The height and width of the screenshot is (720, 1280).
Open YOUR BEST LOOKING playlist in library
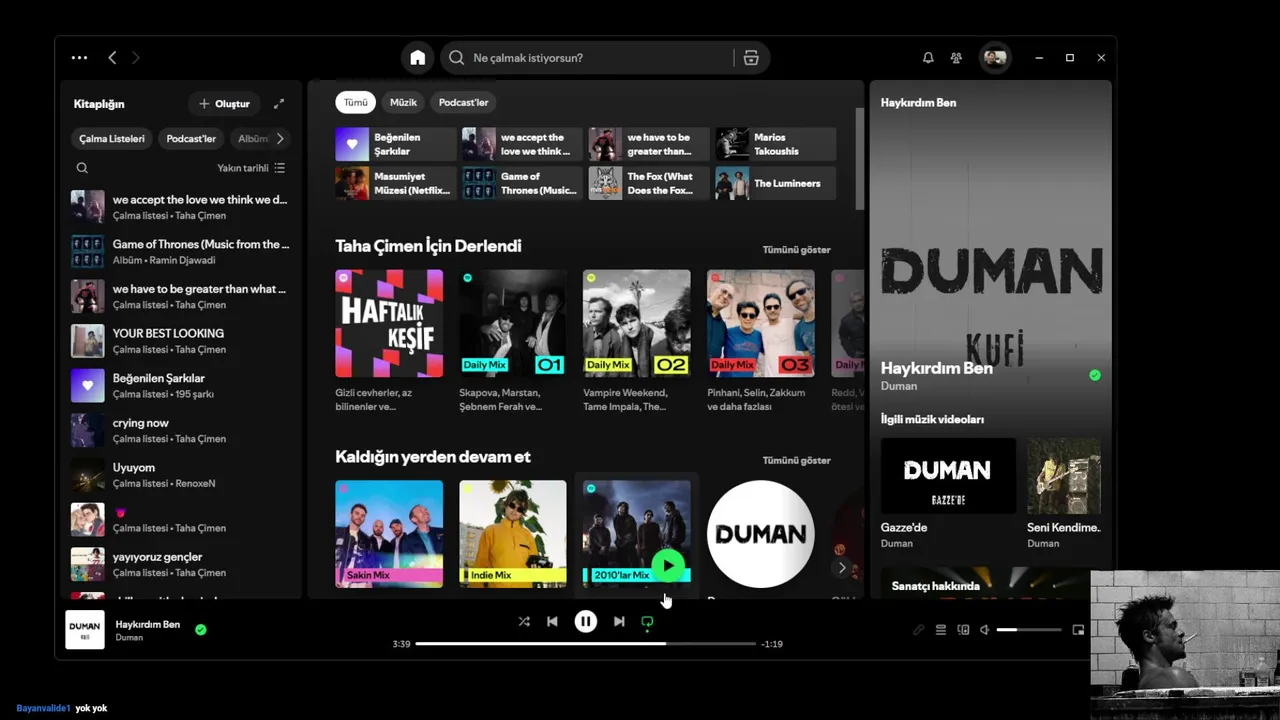coord(180,341)
